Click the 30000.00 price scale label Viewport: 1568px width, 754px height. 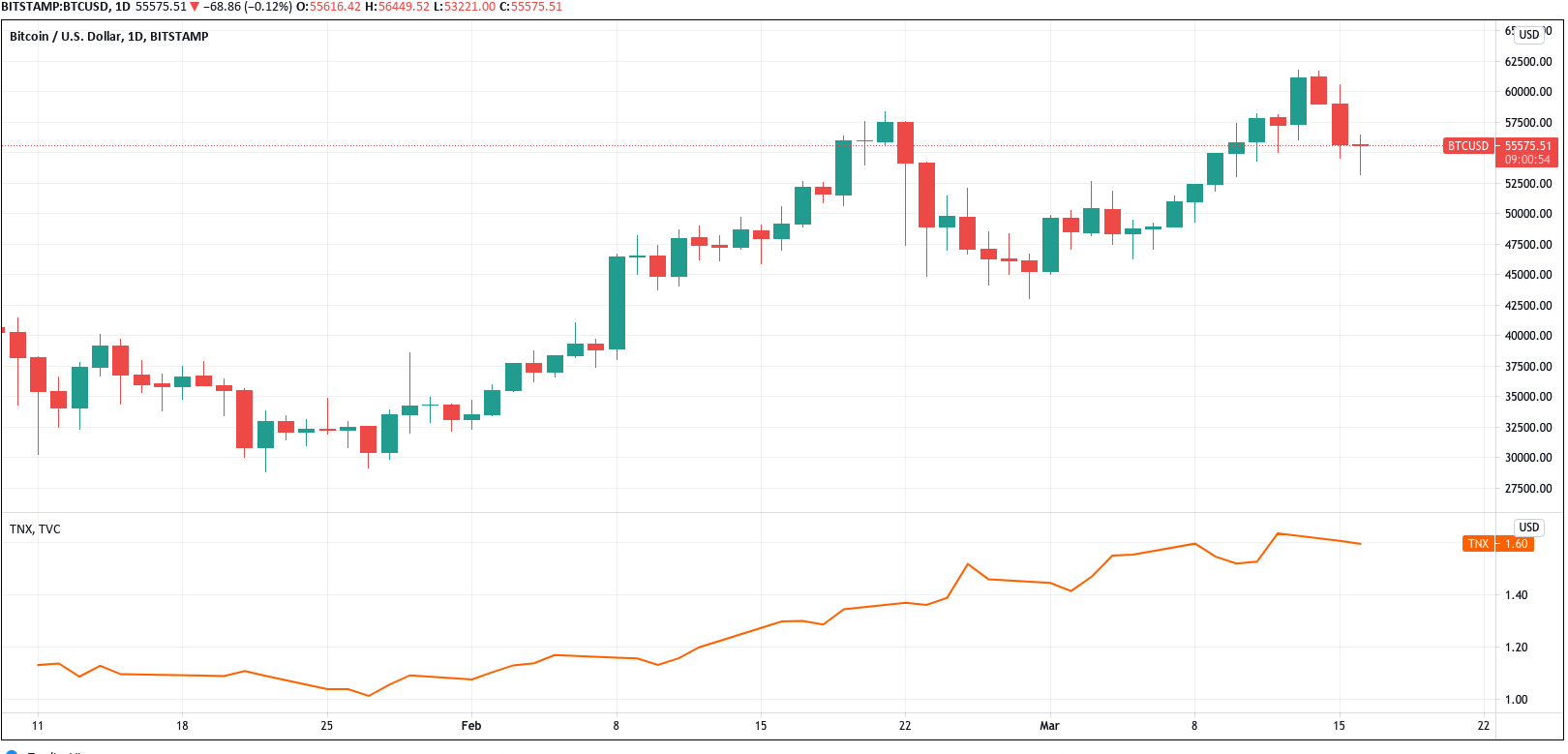[1528, 458]
